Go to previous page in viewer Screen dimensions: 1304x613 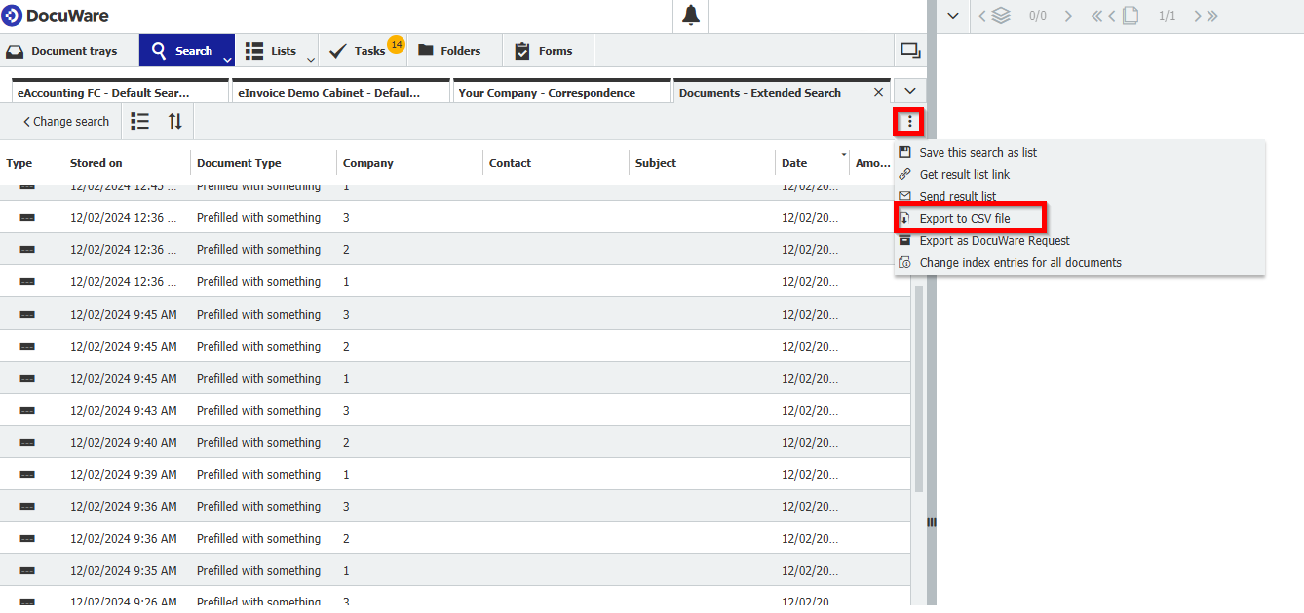click(x=1112, y=15)
